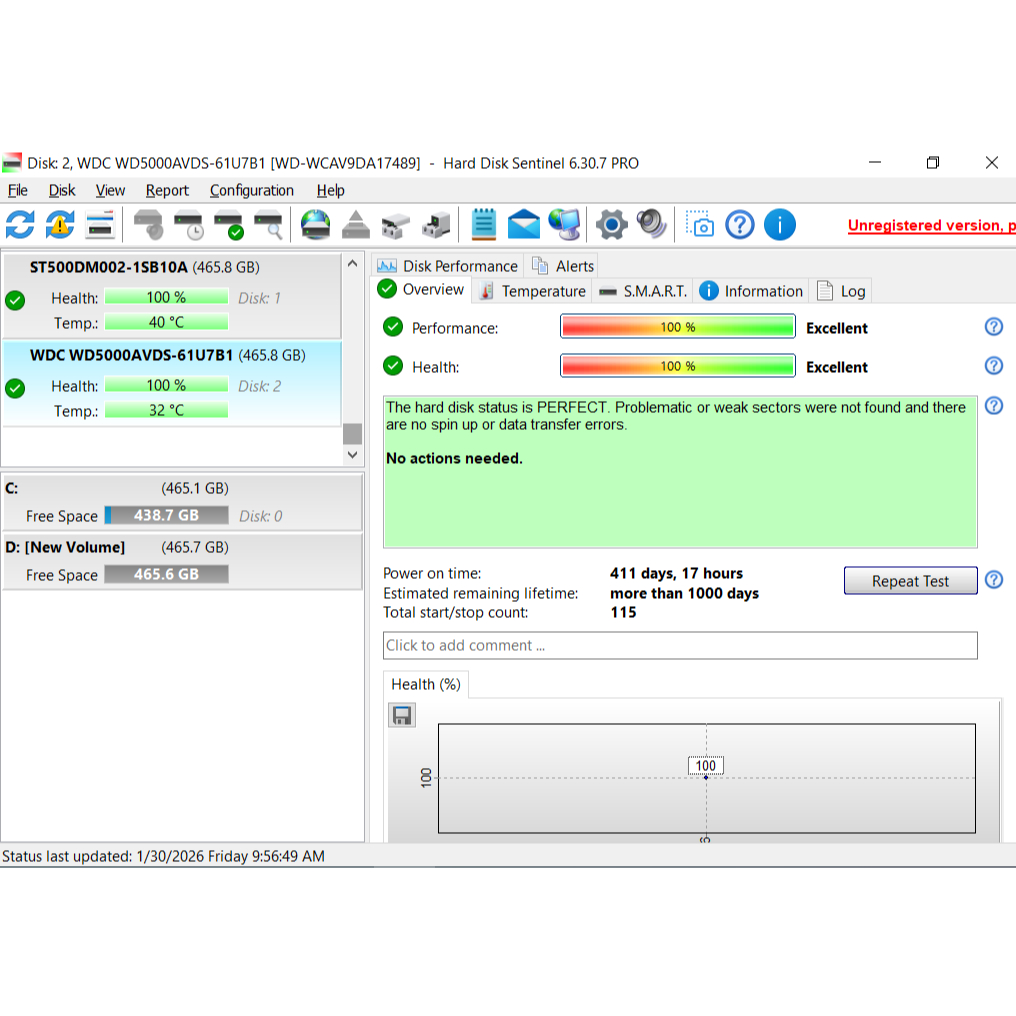Click the disk icon with green checkmark
This screenshot has width=1016, height=1016.
point(228,224)
